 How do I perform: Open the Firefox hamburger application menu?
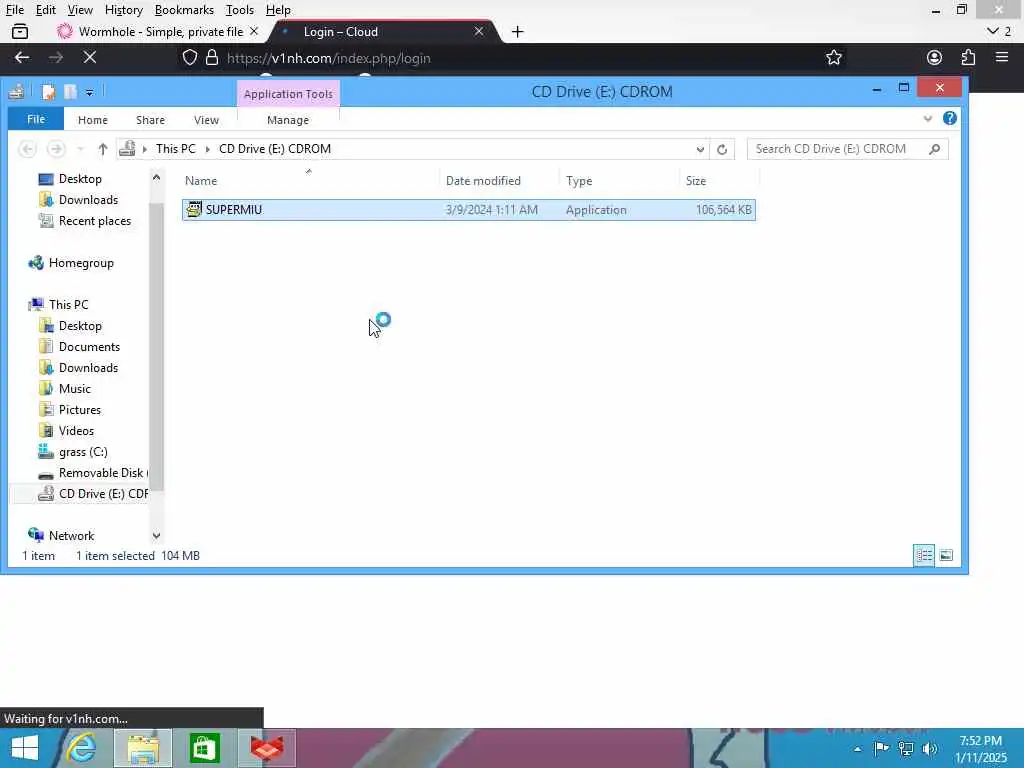(1002, 57)
